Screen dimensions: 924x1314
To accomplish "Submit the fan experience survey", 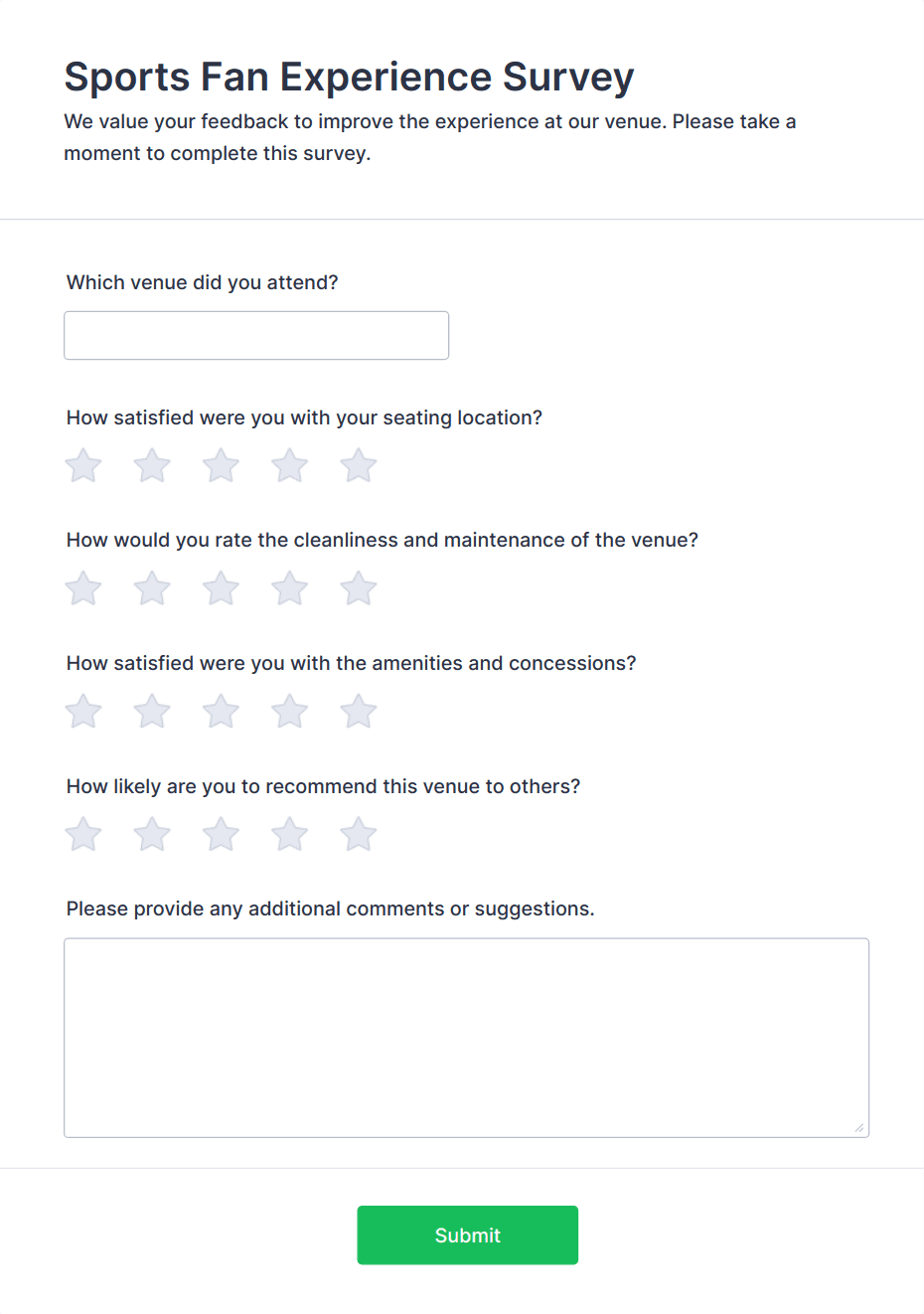I will [x=468, y=1235].
